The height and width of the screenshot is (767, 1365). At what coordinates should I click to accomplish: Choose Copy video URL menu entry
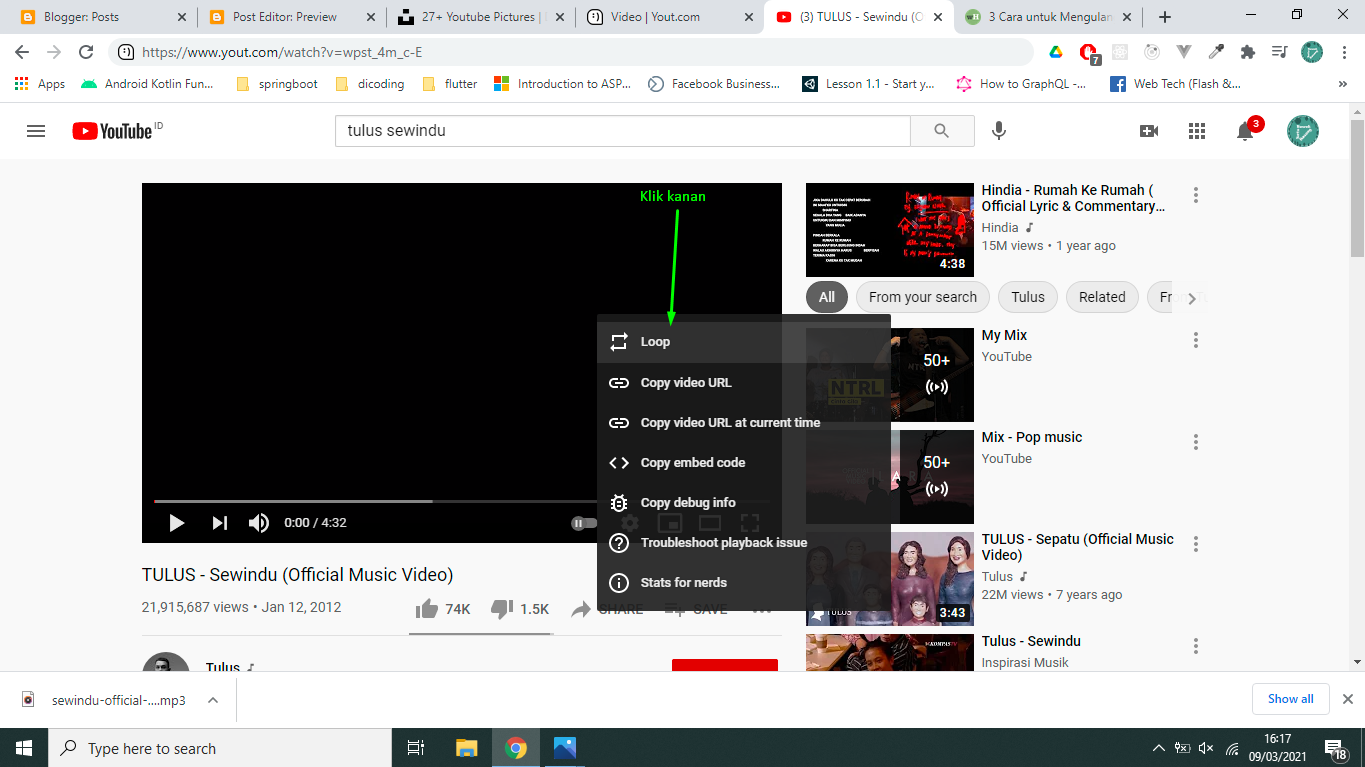743,382
